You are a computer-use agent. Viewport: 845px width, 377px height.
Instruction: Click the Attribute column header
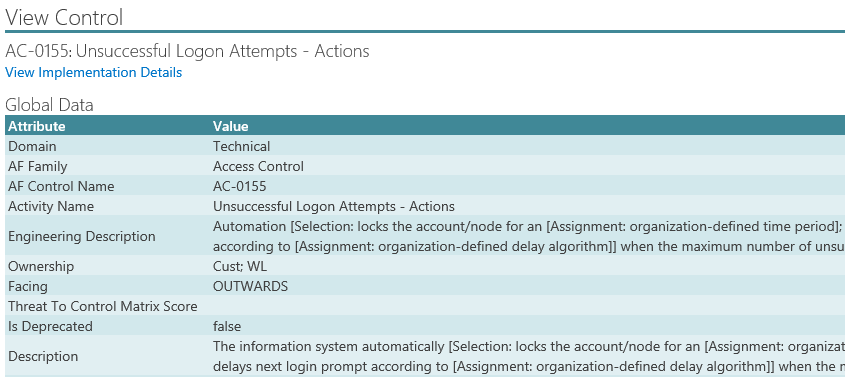point(37,126)
